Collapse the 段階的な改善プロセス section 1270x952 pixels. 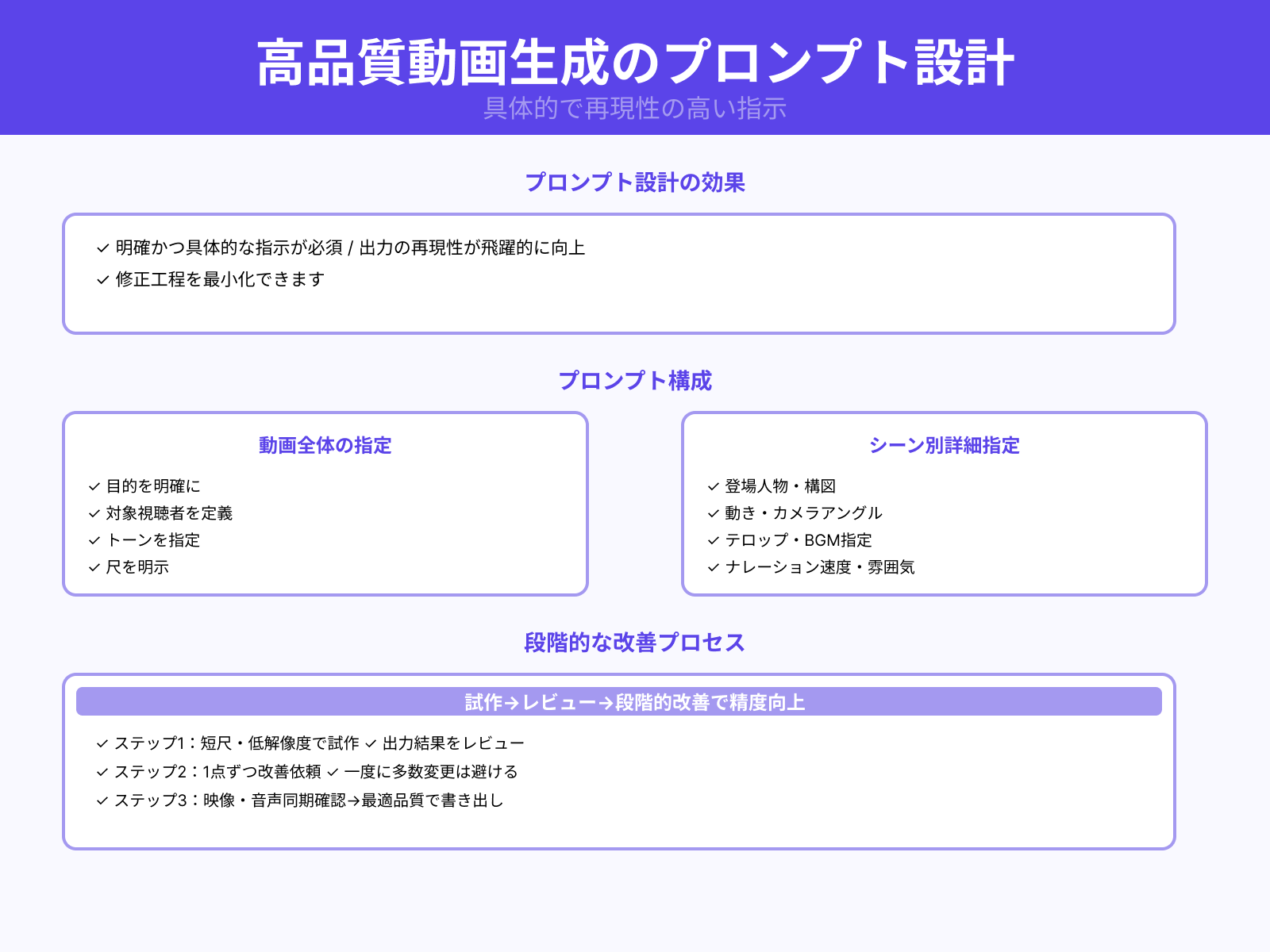tap(633, 643)
